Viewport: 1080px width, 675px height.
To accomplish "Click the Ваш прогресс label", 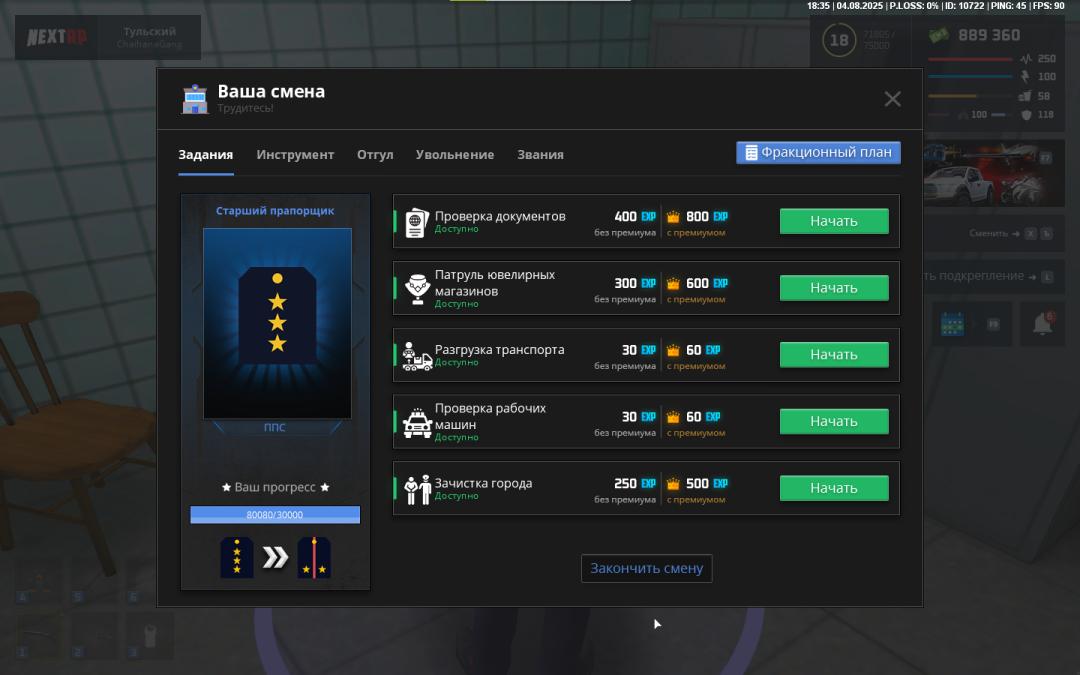I will coord(275,487).
